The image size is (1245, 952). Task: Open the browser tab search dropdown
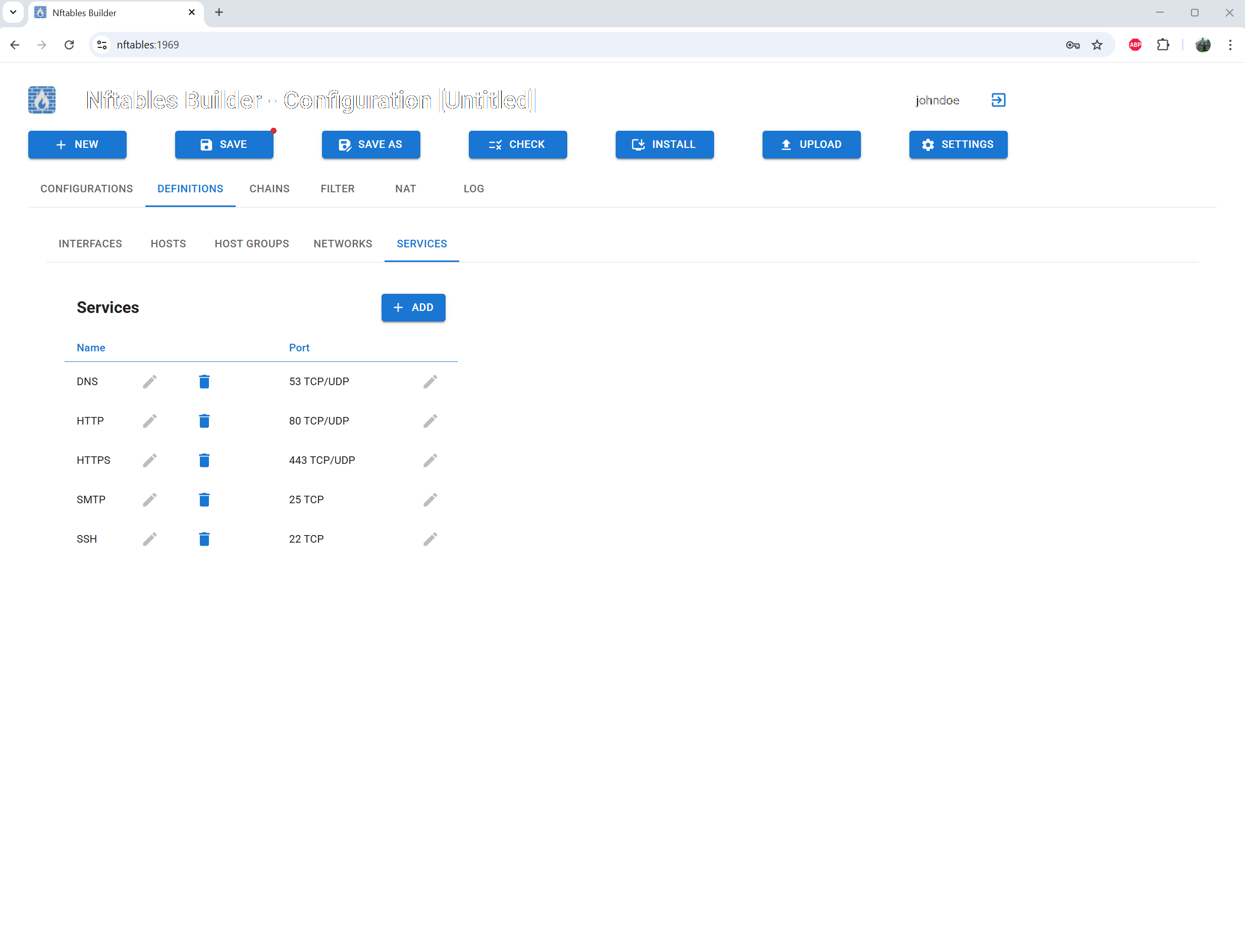point(13,13)
